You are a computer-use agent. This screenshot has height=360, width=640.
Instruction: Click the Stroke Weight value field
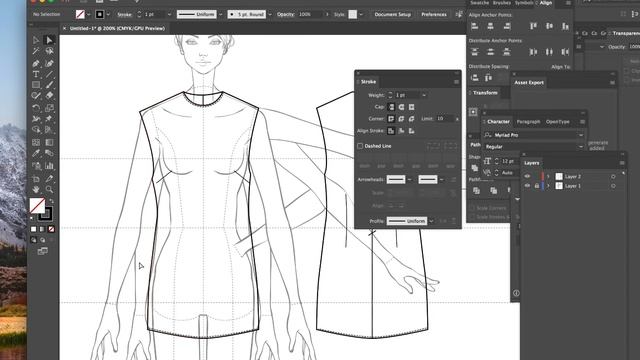tap(408, 95)
